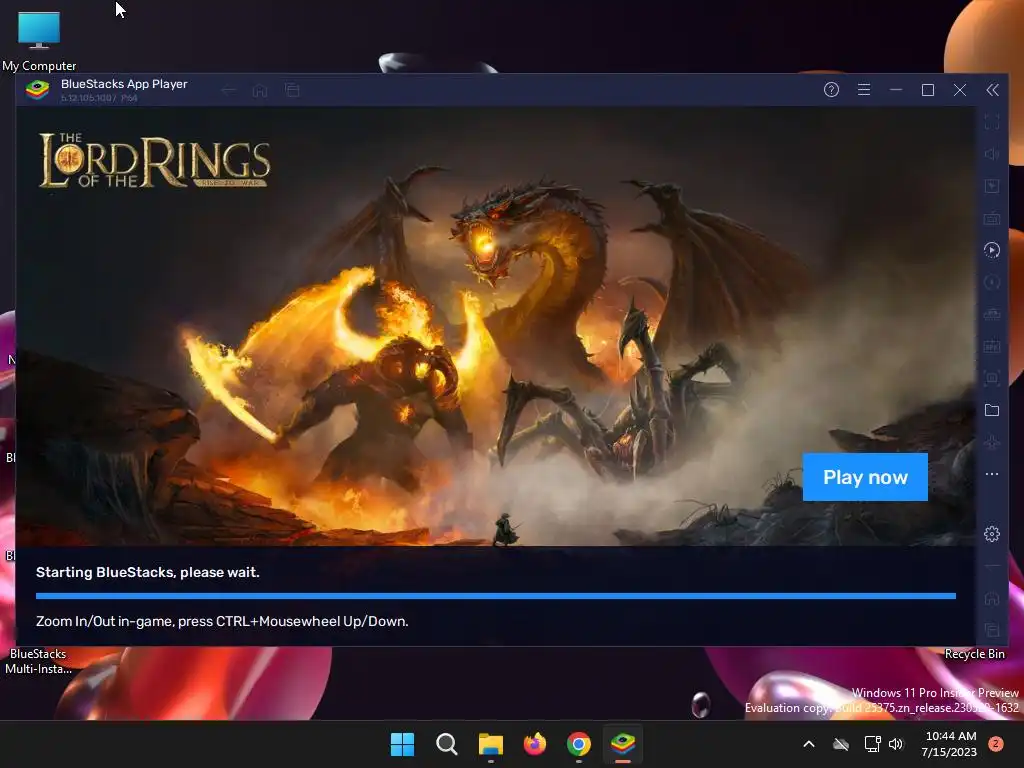The height and width of the screenshot is (768, 1024).
Task: Click the title bar back arrow
Action: 228,90
